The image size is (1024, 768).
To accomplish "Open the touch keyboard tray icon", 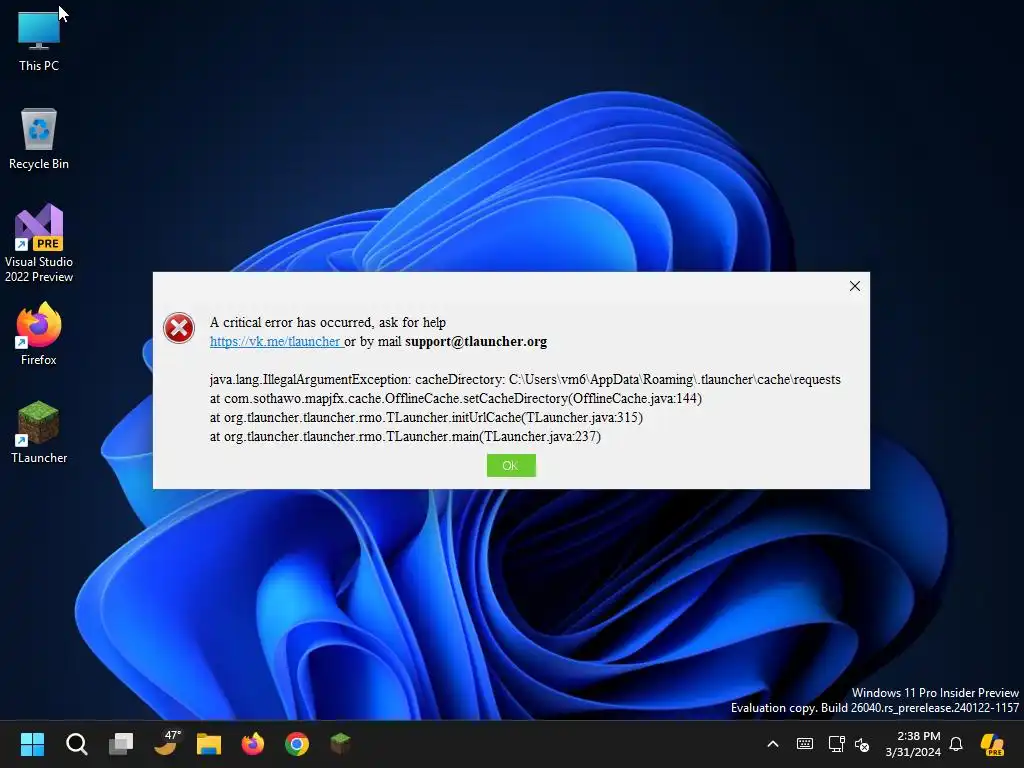I will [x=805, y=744].
